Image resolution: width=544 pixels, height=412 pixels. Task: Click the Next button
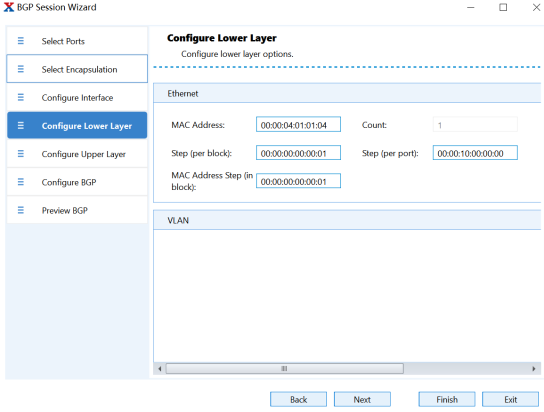[x=362, y=400]
